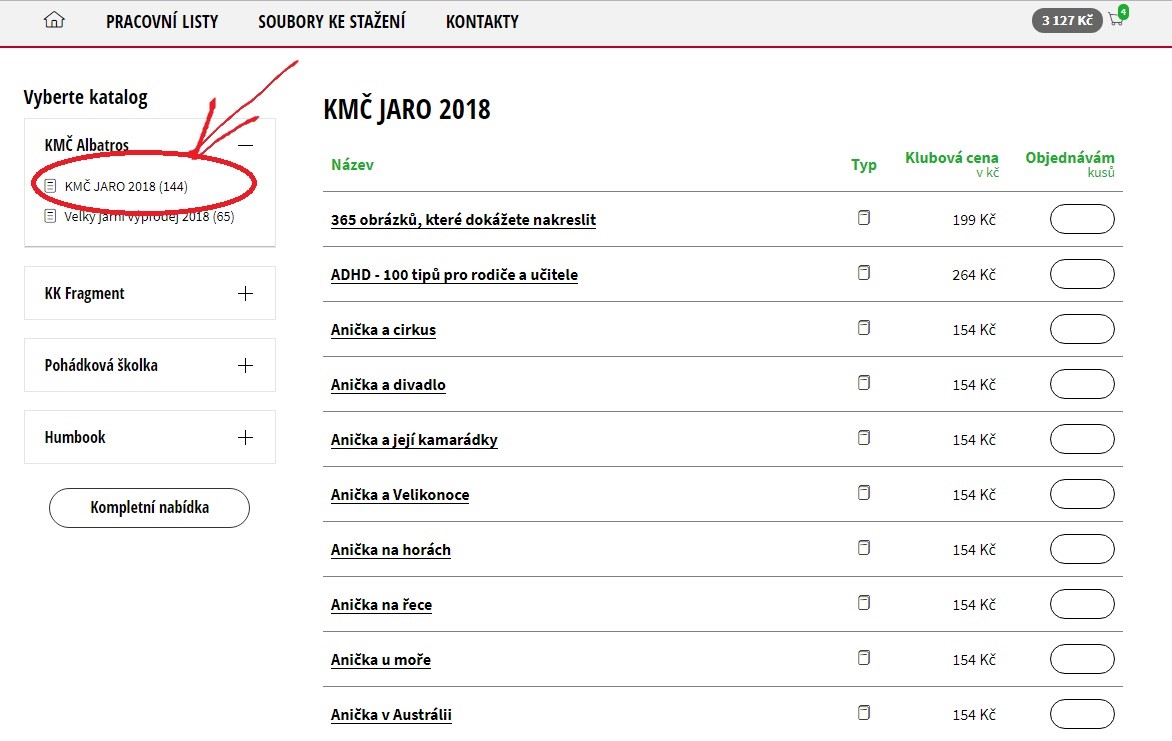Open the Anička a Velikonoce link
Viewport: 1172px width, 741px height.
400,495
